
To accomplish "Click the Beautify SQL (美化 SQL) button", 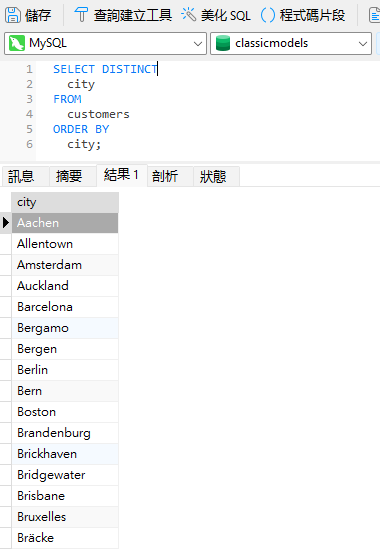I will point(216,15).
